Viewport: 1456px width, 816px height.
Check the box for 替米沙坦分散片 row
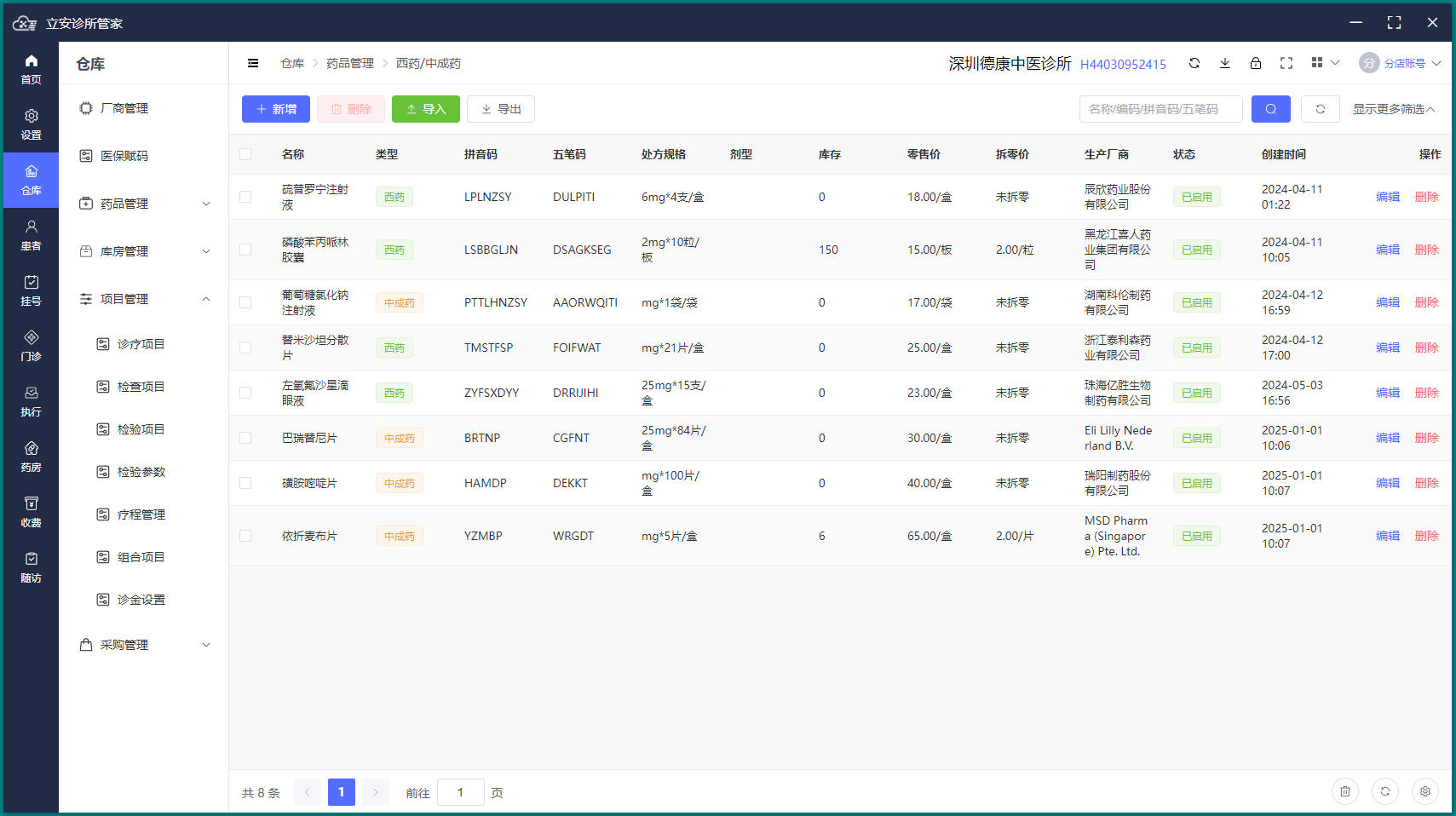[245, 348]
